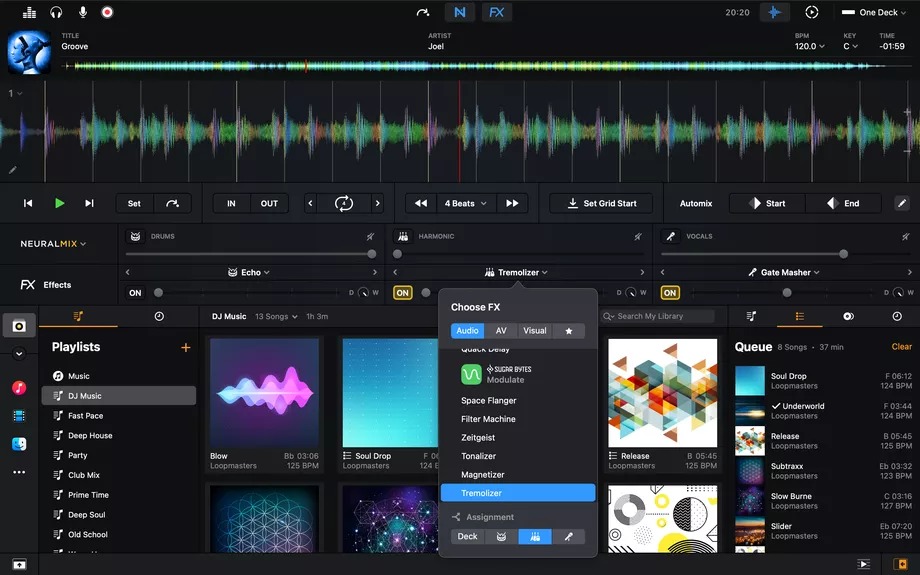Image resolution: width=920 pixels, height=575 pixels.
Task: Expand the NEURALMIX dropdown
Action: (53, 243)
